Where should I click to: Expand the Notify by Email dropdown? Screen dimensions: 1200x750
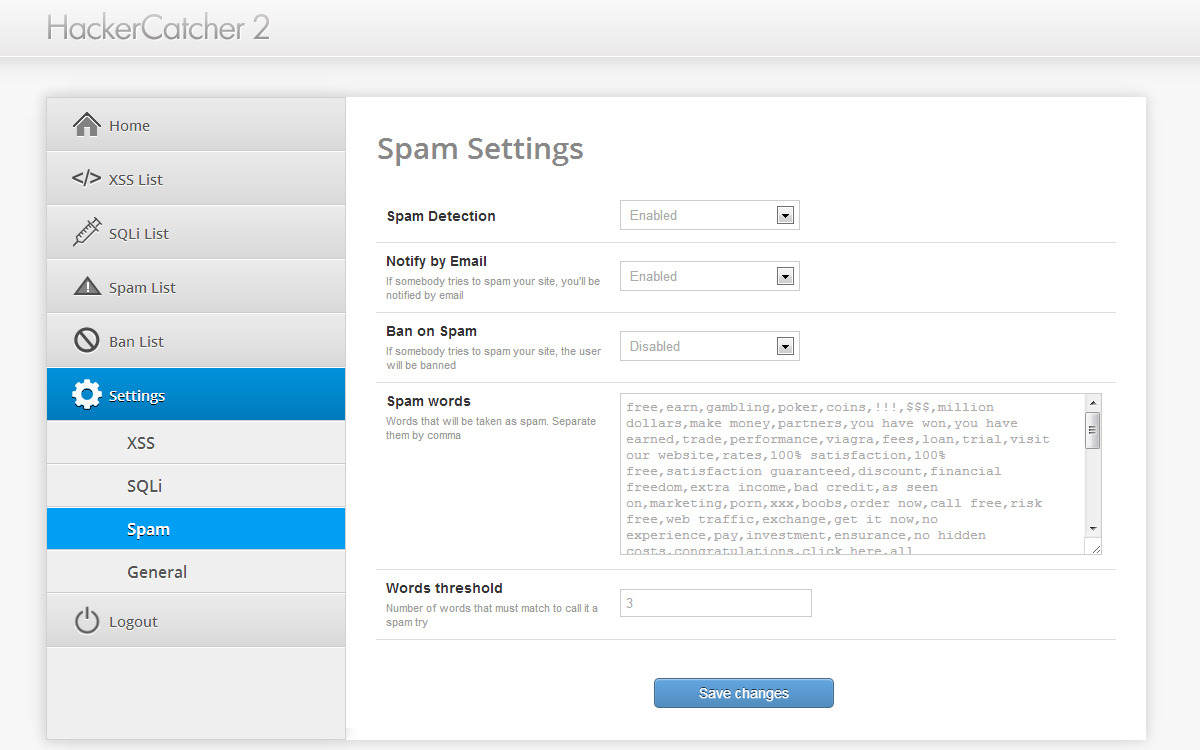tap(709, 276)
